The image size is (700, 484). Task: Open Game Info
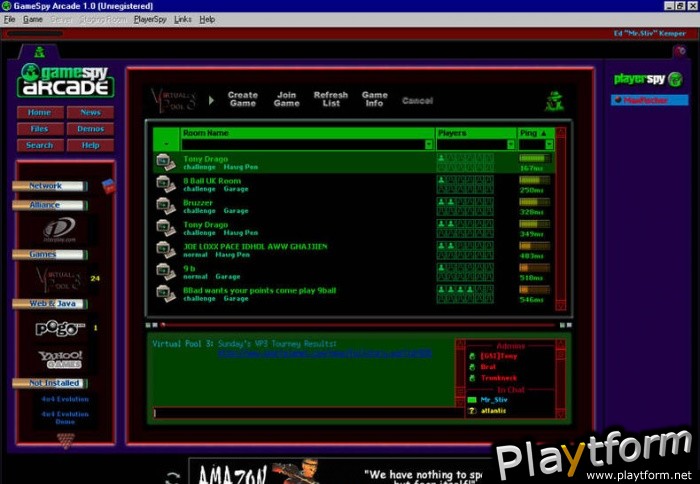click(375, 99)
